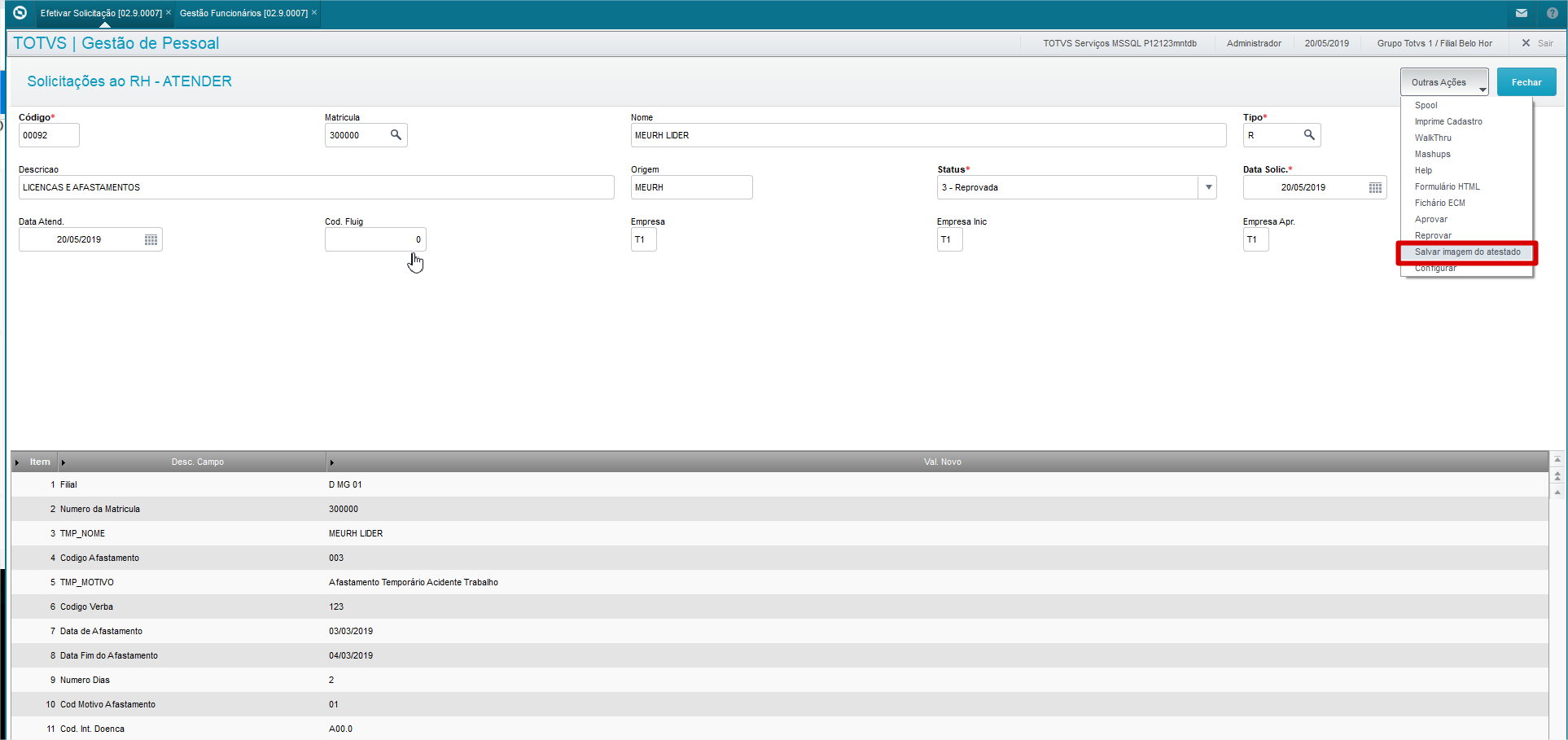
Task: Click the value Afastamento Temporário Acidente Trabalho
Action: pyautogui.click(x=414, y=582)
